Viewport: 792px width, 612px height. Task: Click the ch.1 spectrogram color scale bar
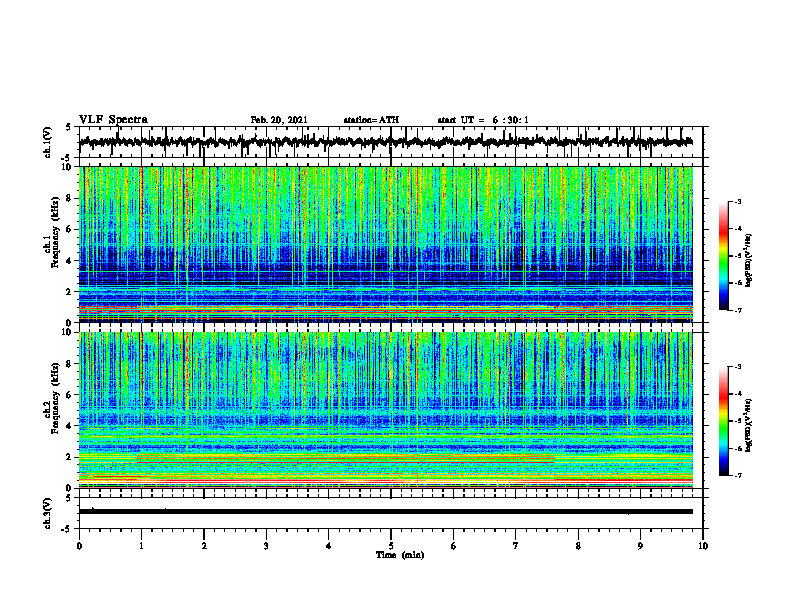[724, 256]
